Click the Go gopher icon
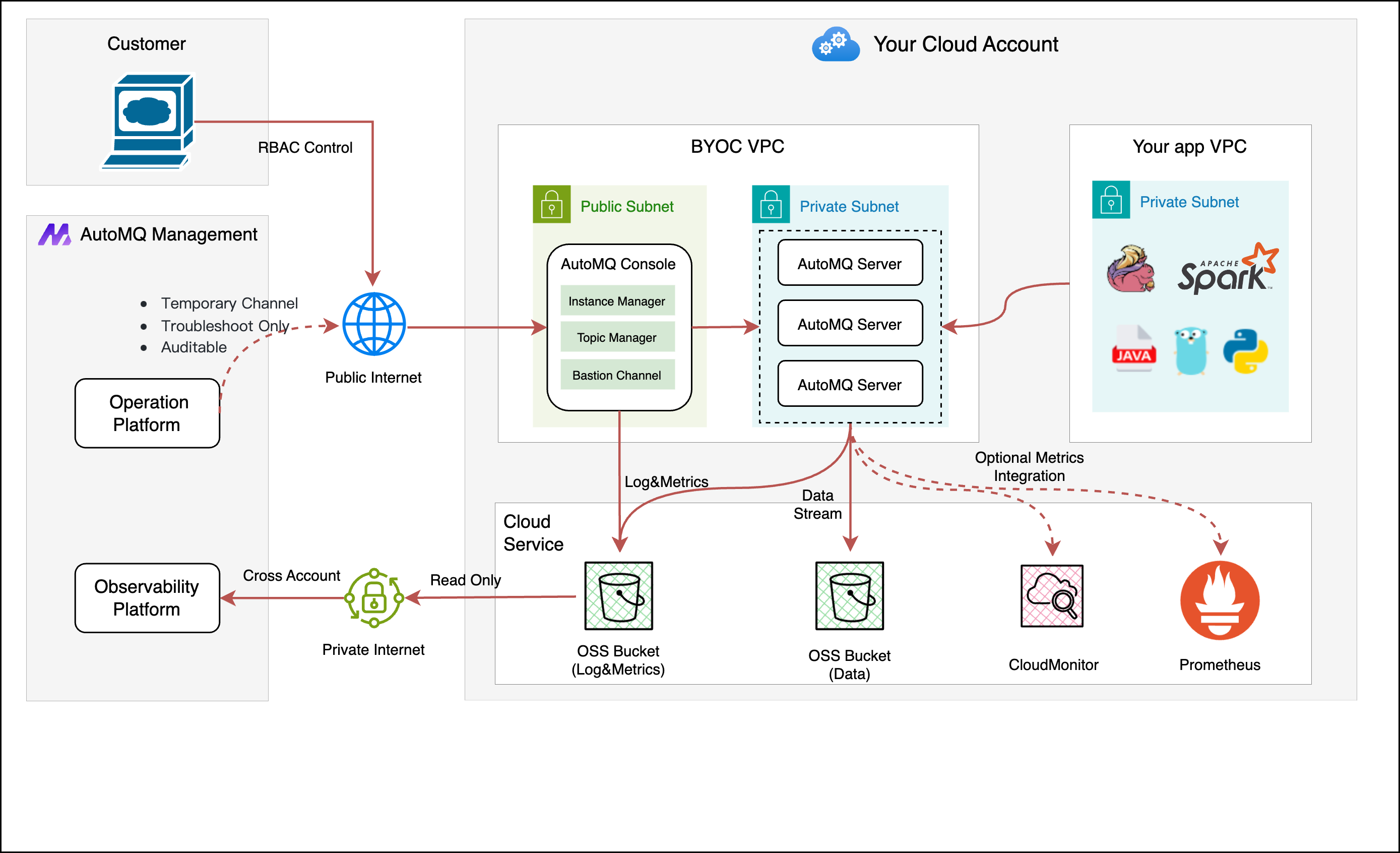Image resolution: width=1400 pixels, height=853 pixels. pos(1190,351)
